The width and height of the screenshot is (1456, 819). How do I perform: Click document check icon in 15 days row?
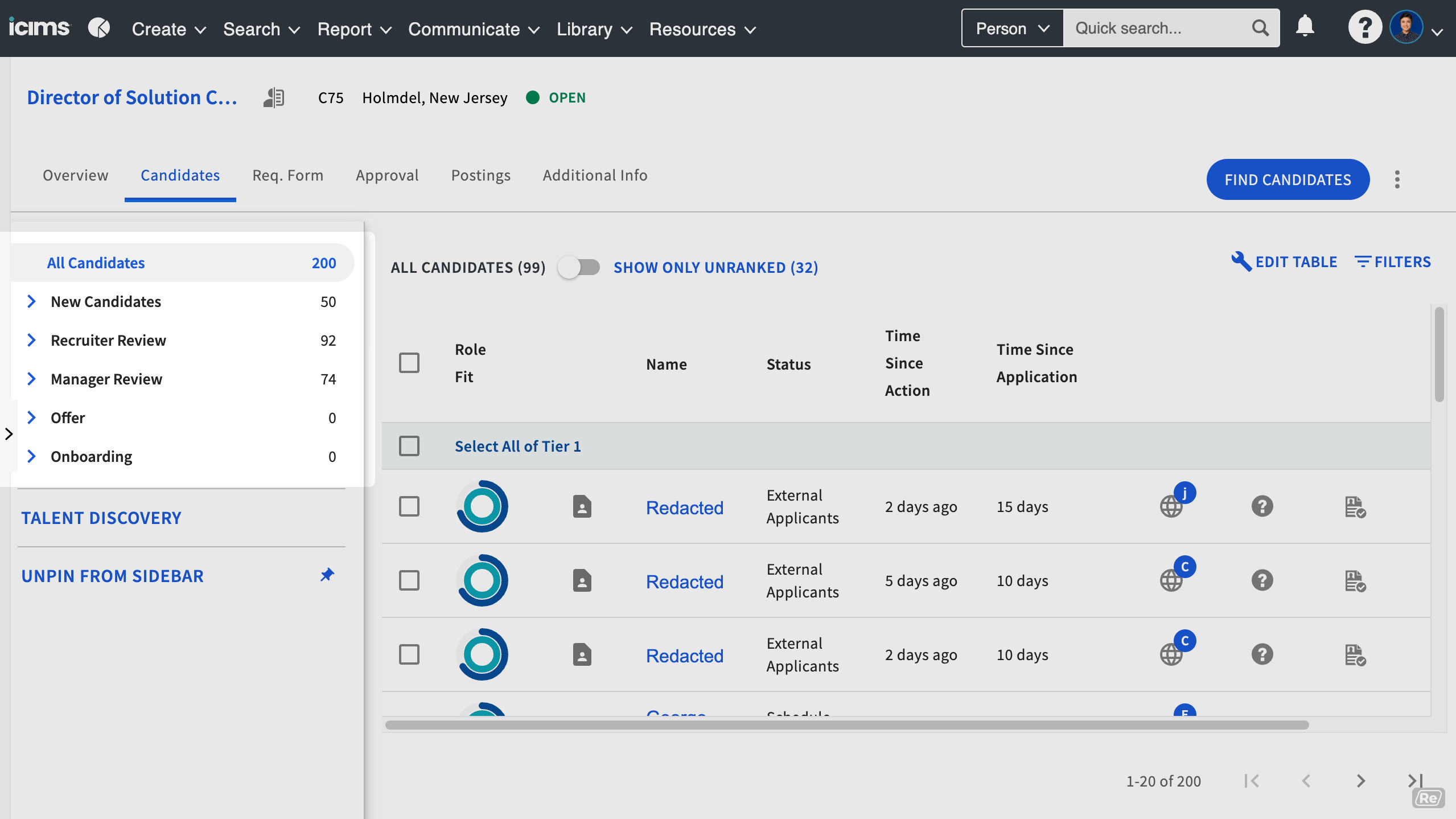1355,507
